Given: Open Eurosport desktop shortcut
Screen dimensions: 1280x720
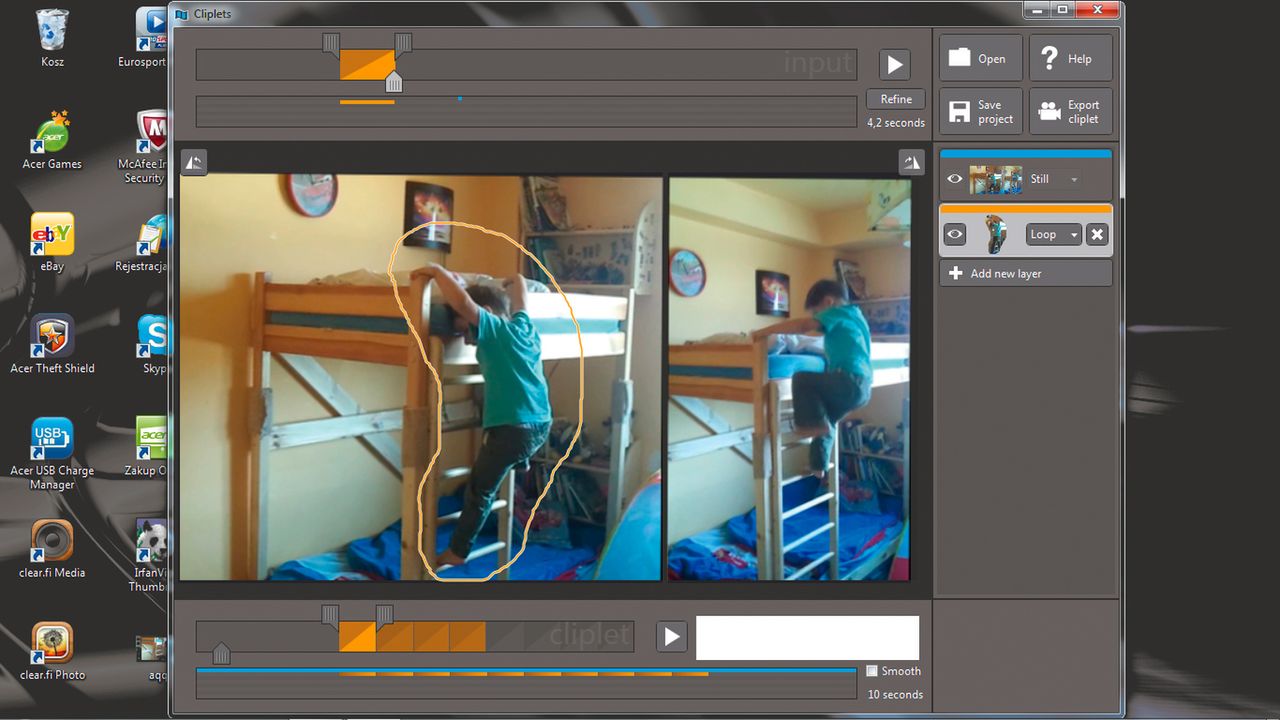Looking at the screenshot, I should (x=145, y=38).
